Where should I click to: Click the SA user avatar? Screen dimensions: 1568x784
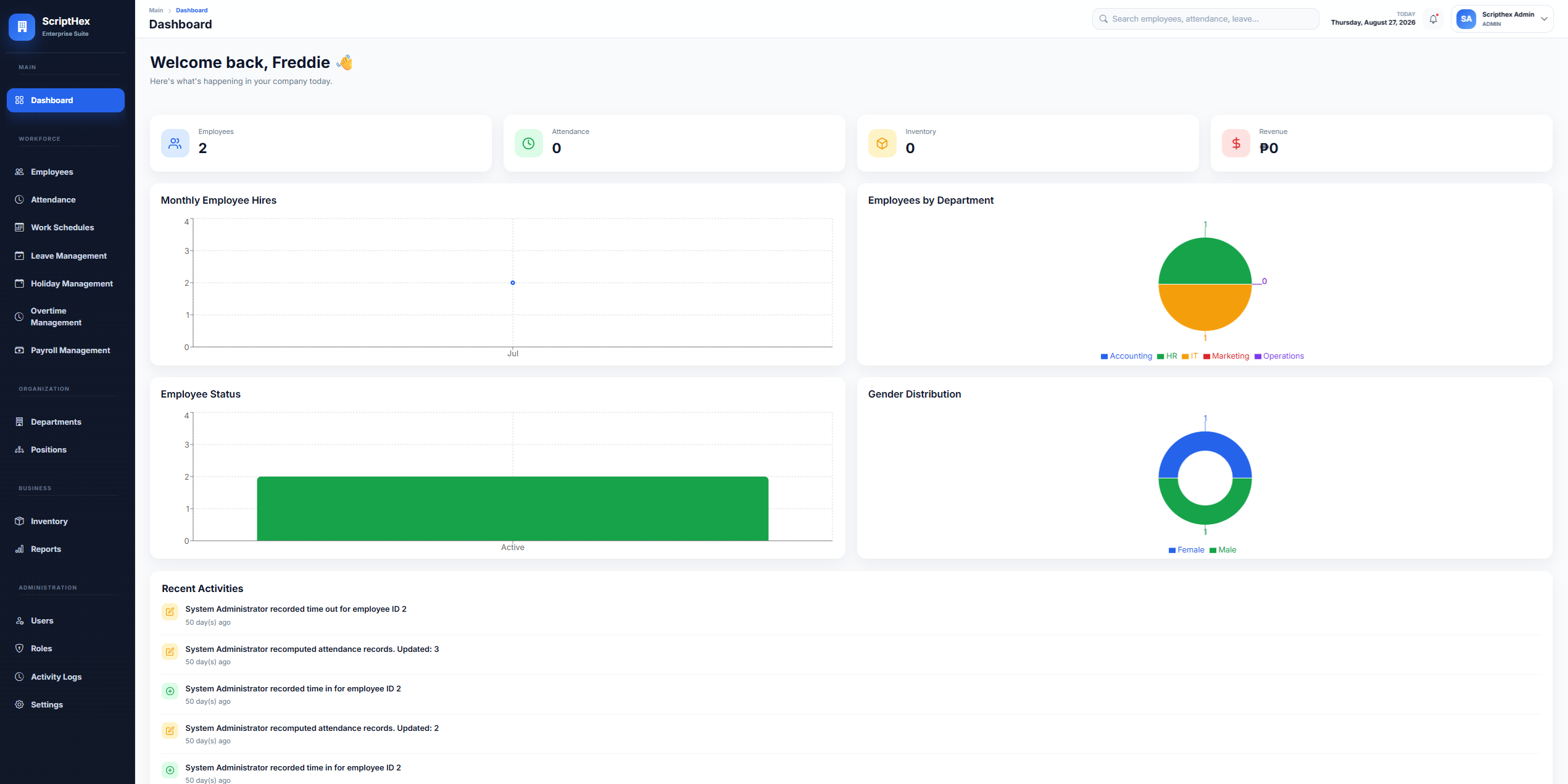coord(1466,19)
